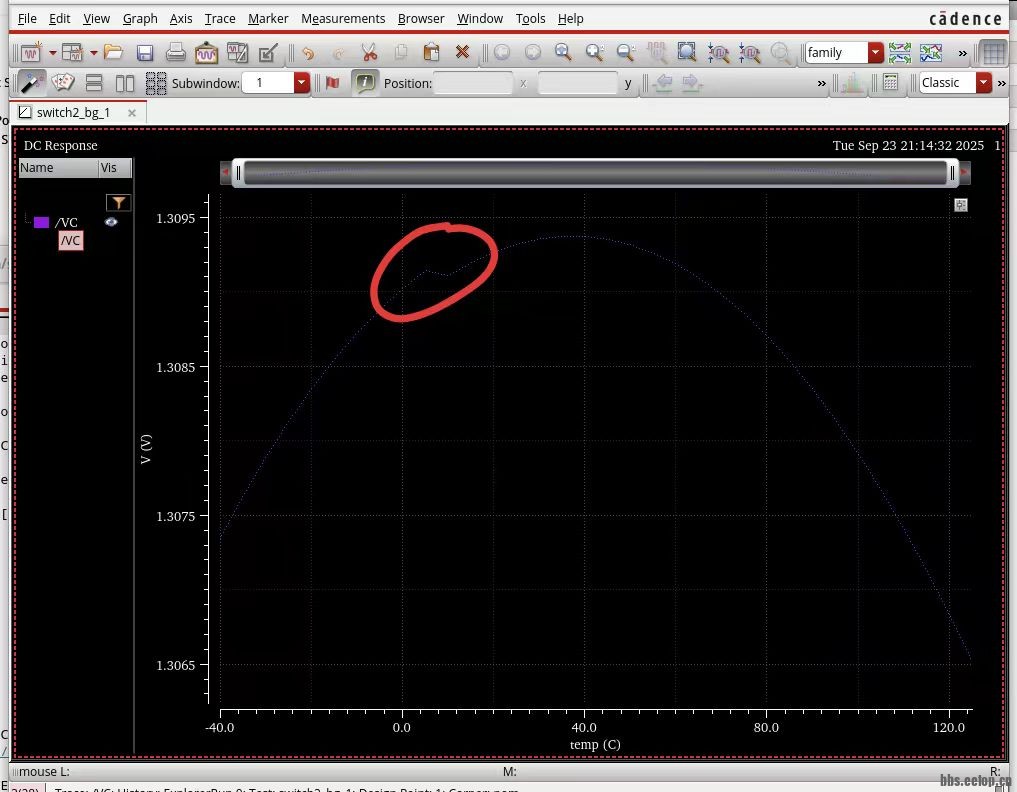Toggle the grid display button
This screenshot has width=1017, height=792.
(994, 53)
